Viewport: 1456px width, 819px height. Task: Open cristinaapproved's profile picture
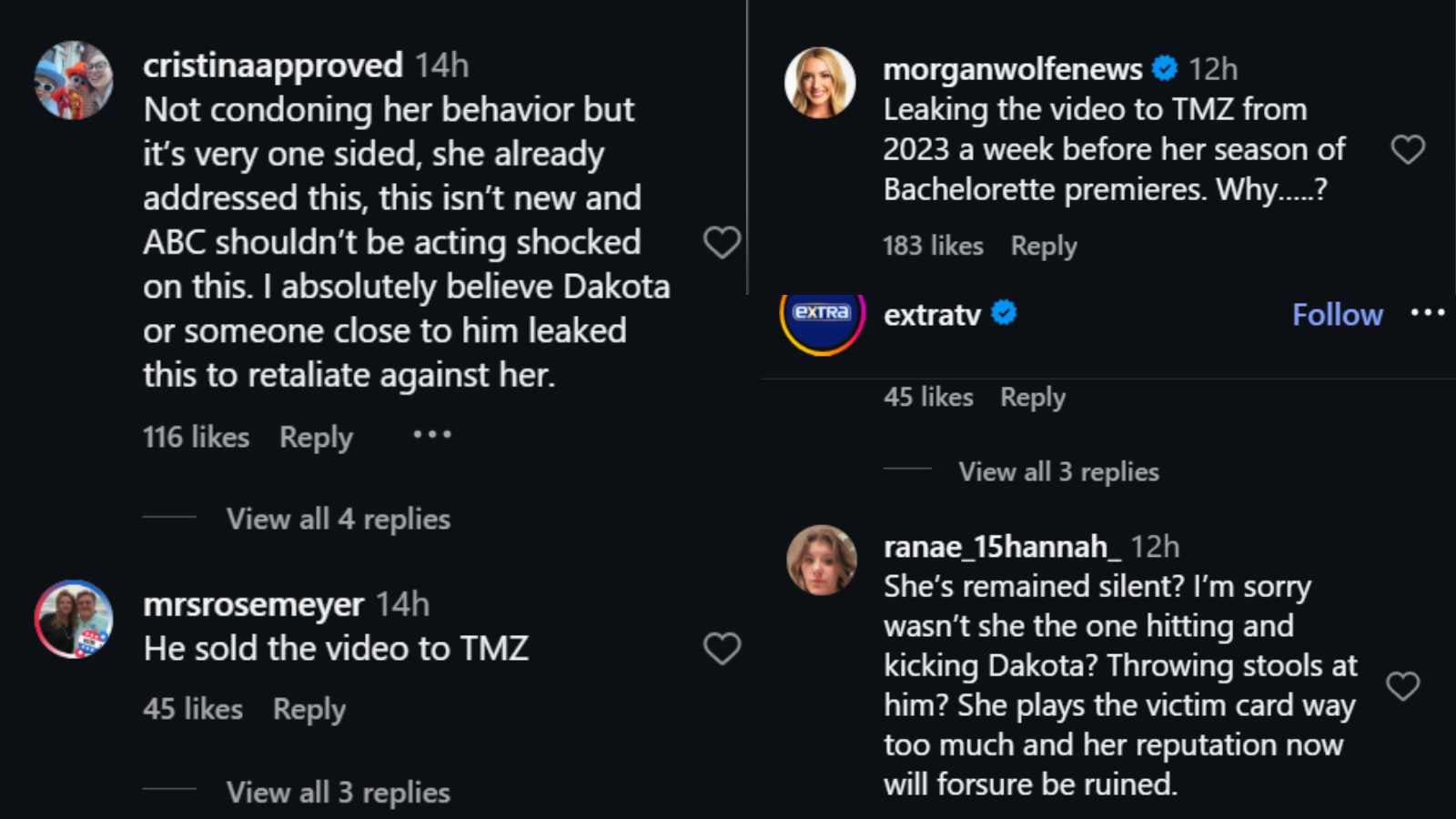(x=74, y=80)
